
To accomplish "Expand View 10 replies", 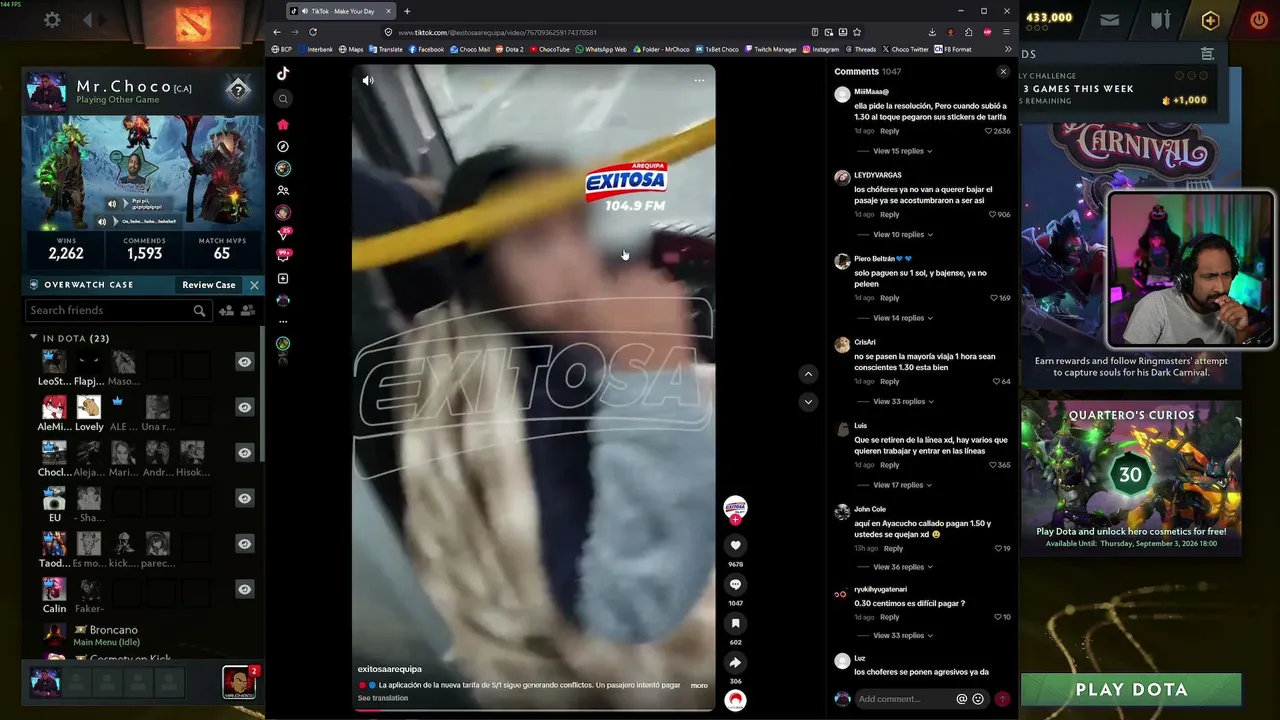I will [x=902, y=234].
